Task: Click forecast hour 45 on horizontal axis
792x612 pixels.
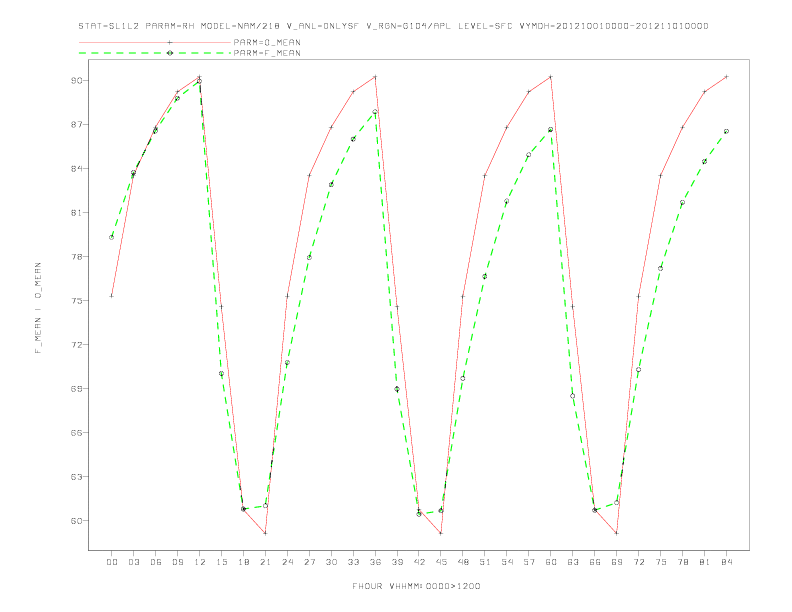Action: [441, 562]
